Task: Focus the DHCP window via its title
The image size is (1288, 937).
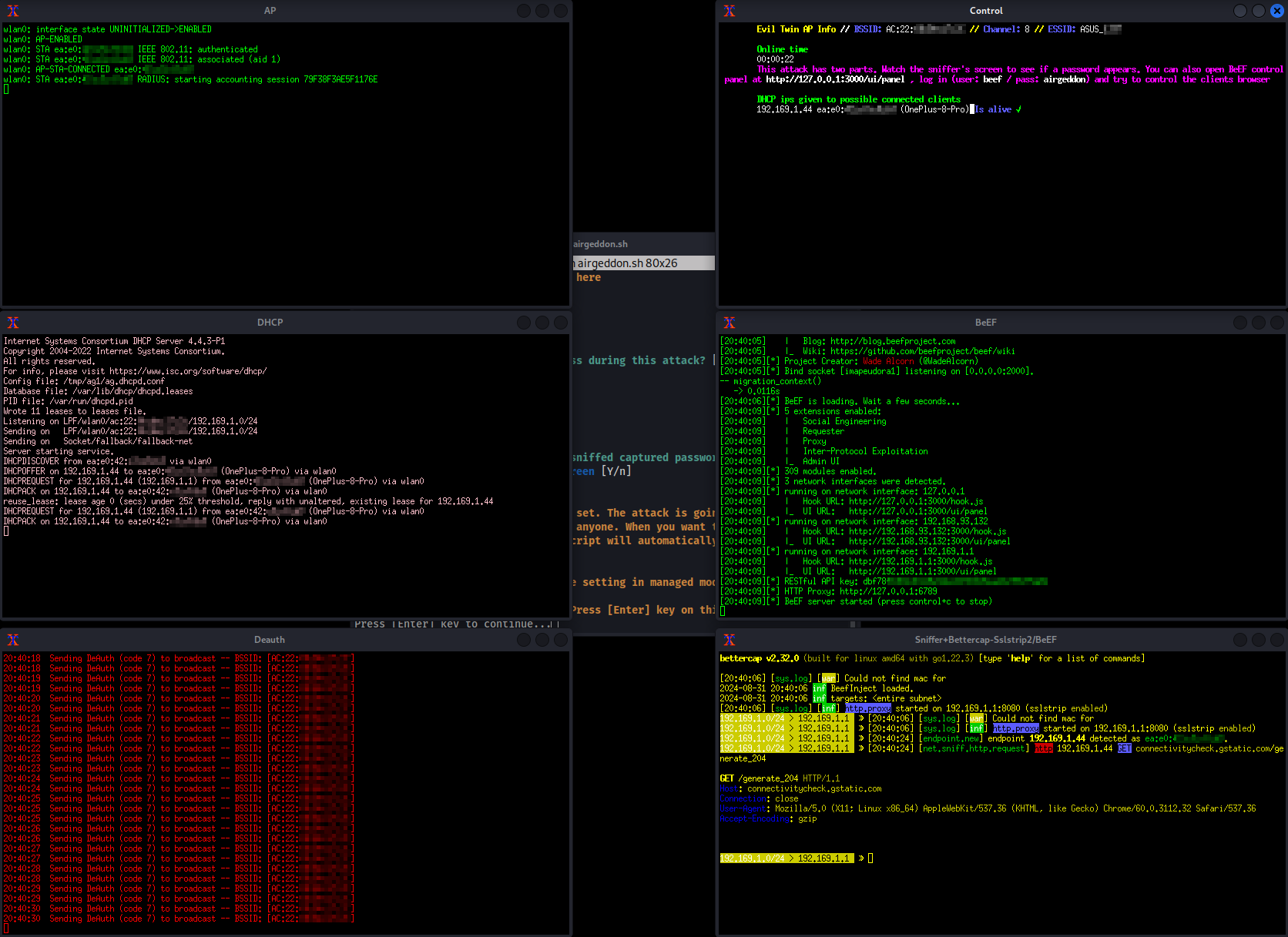Action: click(x=270, y=323)
